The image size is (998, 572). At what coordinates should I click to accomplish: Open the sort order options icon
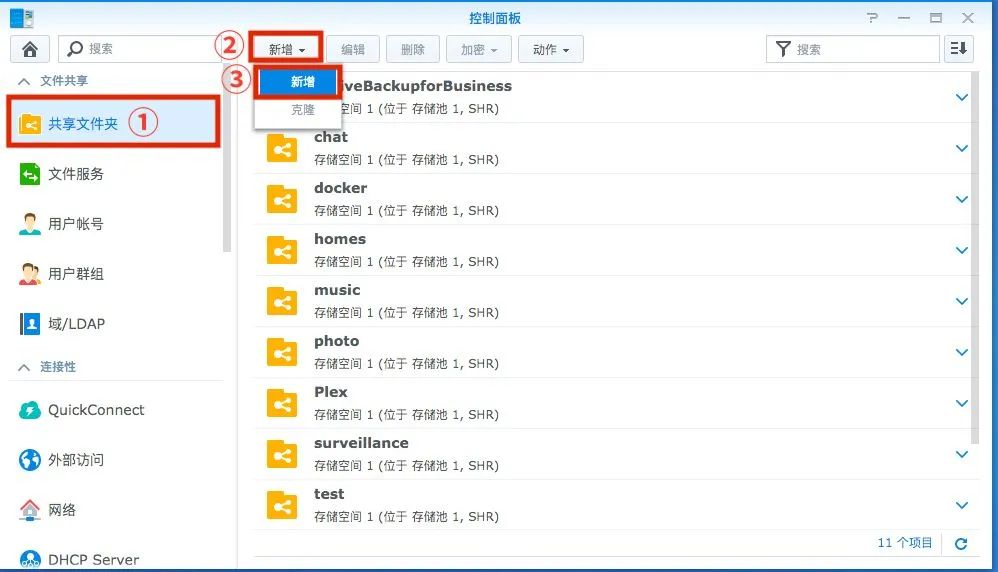959,49
